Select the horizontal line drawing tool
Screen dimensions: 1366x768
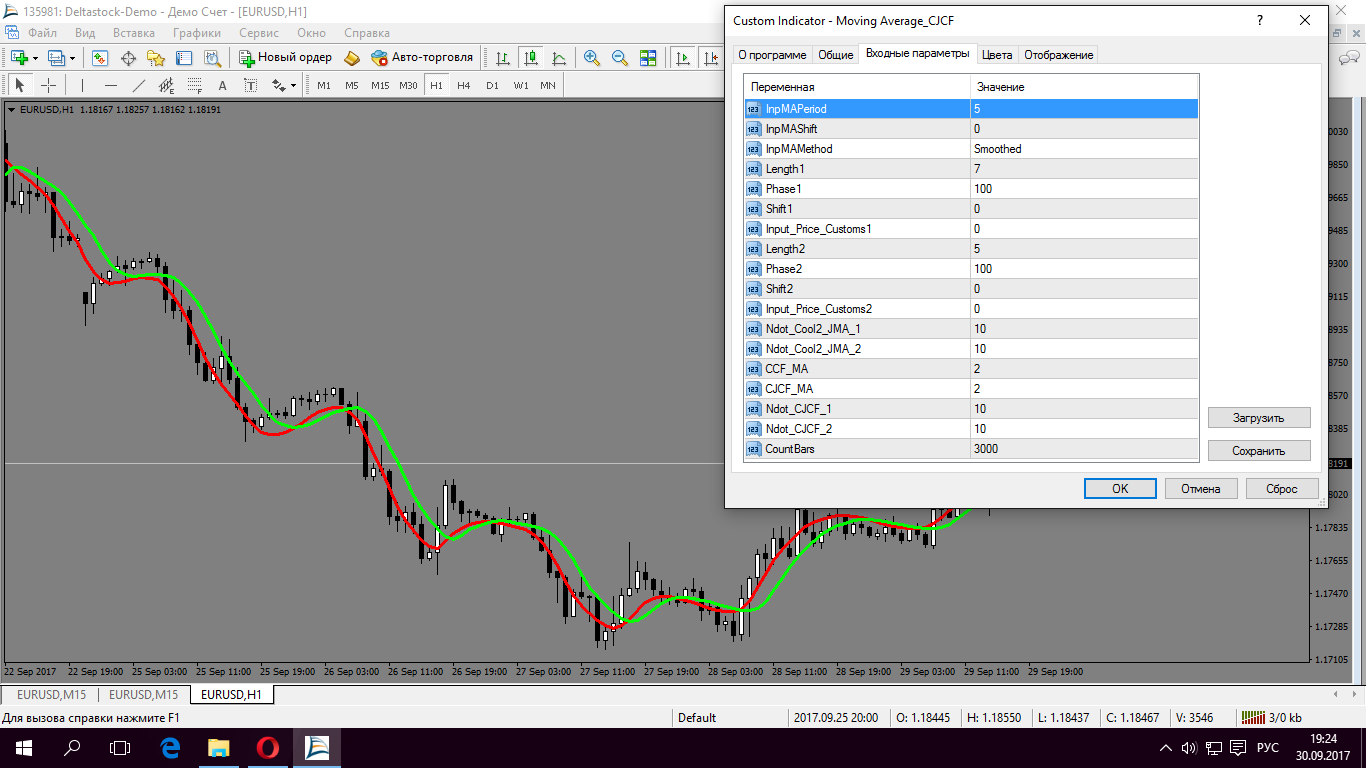point(110,85)
